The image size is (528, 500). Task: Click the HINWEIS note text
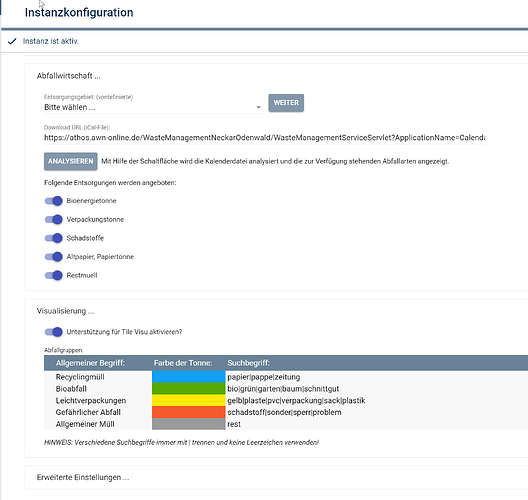[x=181, y=442]
